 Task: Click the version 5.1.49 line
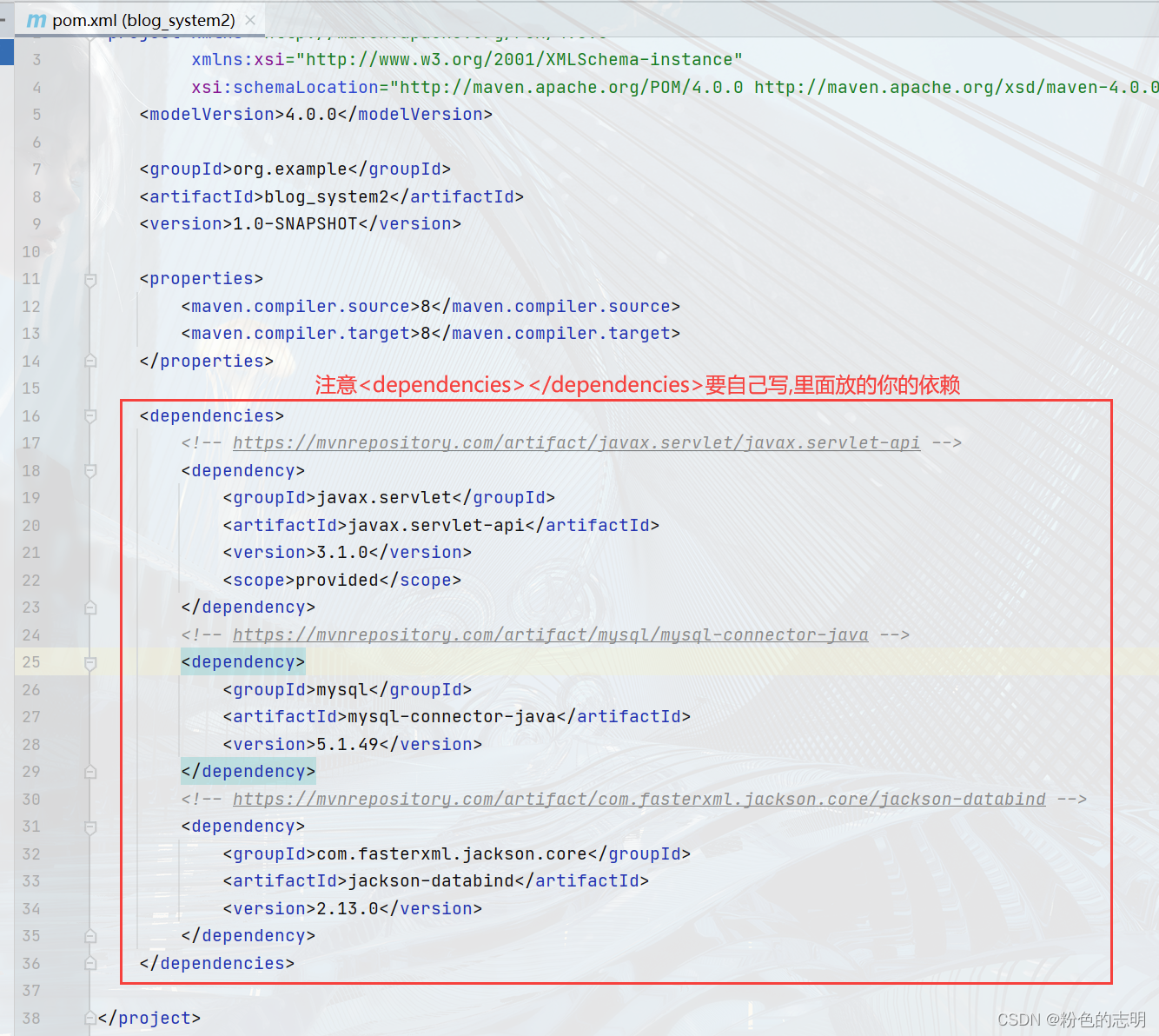pos(353,745)
